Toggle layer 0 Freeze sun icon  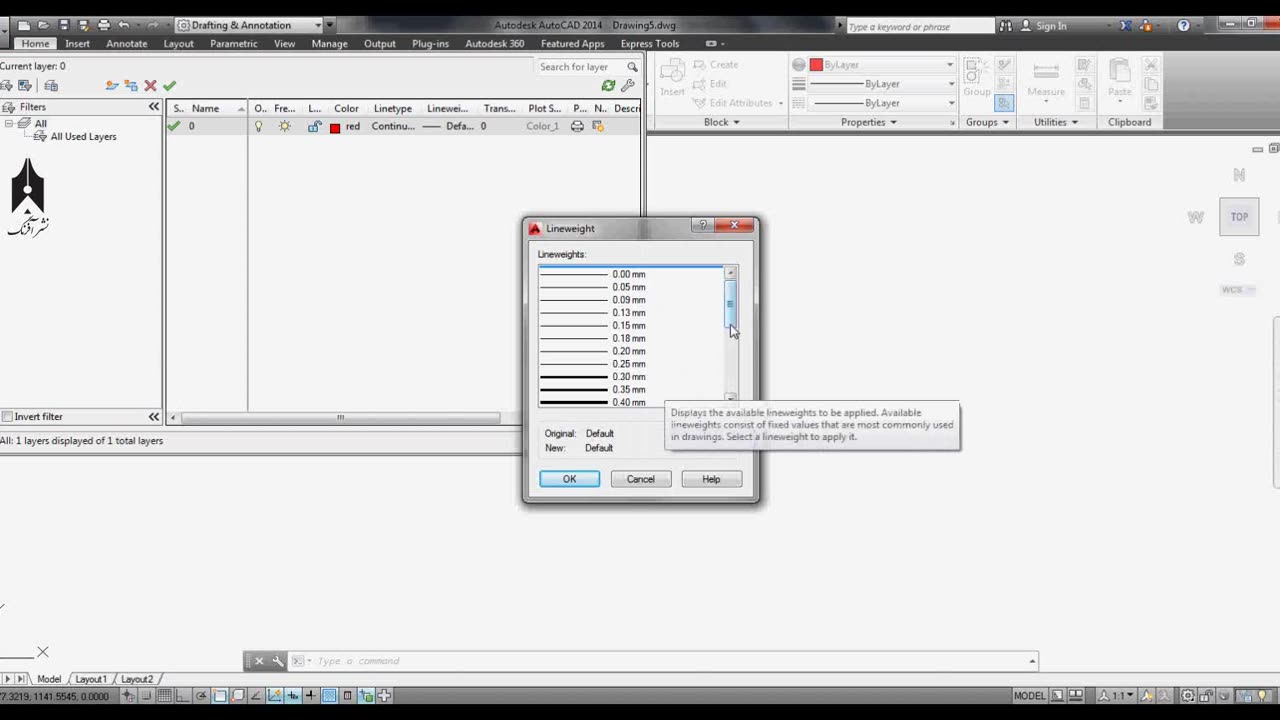coord(285,127)
